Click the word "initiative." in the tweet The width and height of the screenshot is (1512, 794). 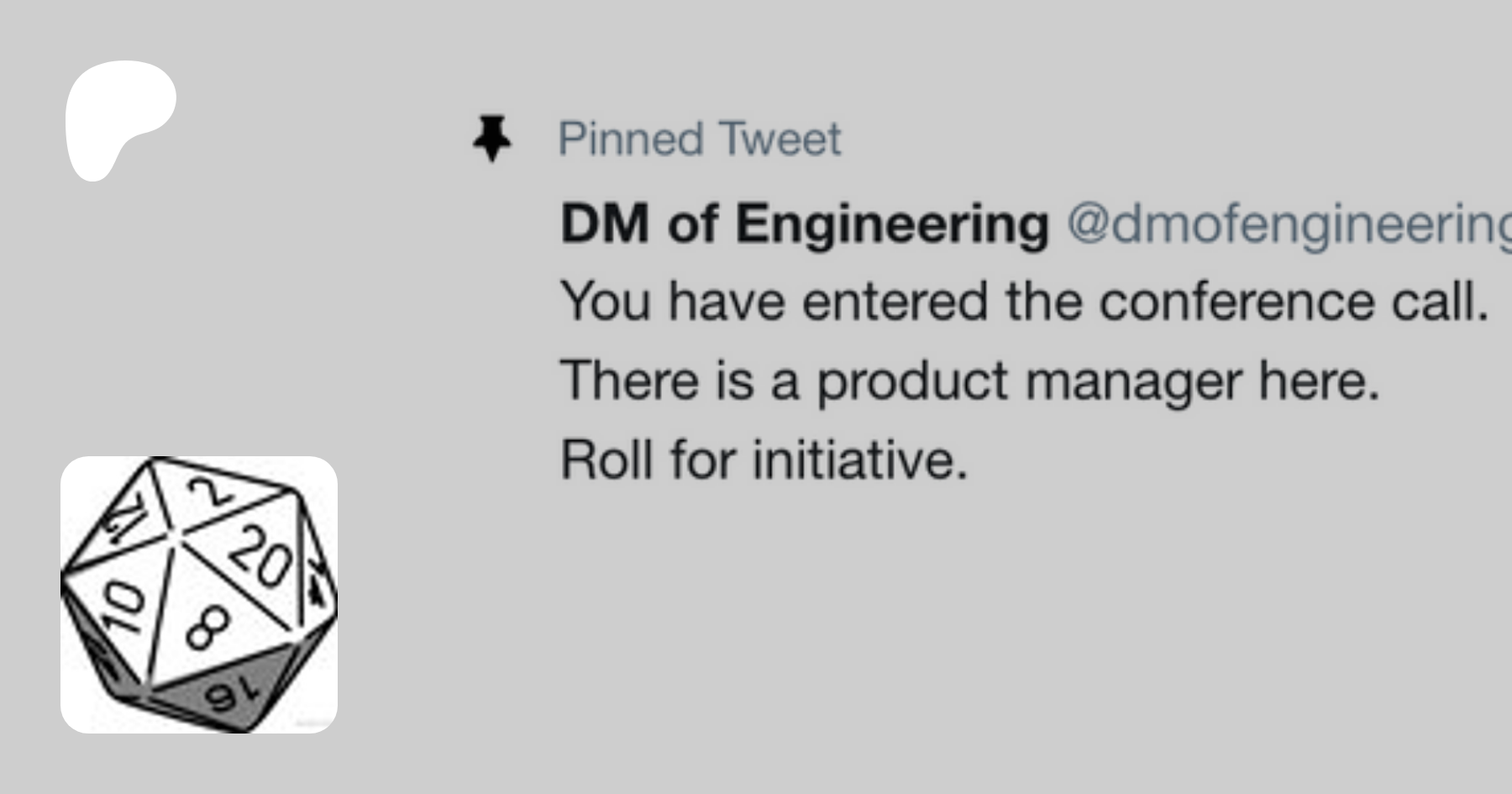click(859, 460)
